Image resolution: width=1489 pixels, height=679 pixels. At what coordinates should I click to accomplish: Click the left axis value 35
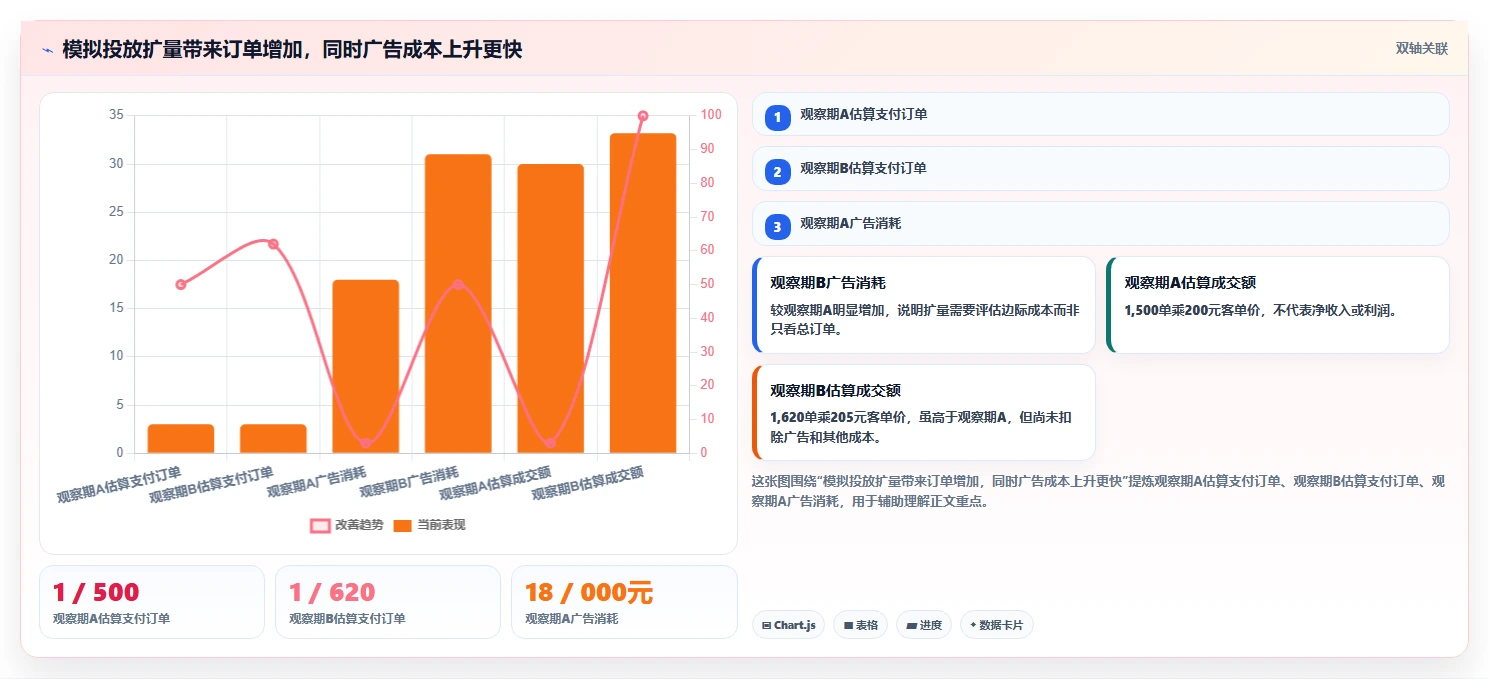116,116
